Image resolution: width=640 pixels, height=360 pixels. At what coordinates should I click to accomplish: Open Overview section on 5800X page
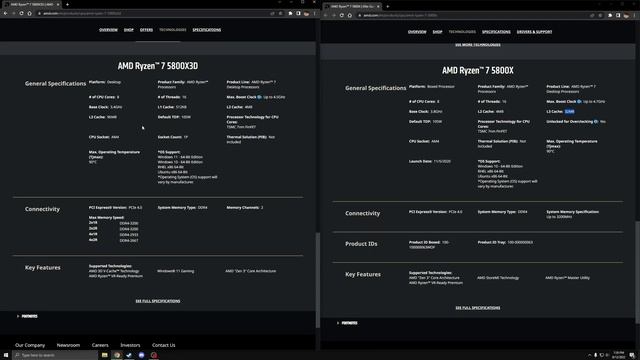point(417,32)
